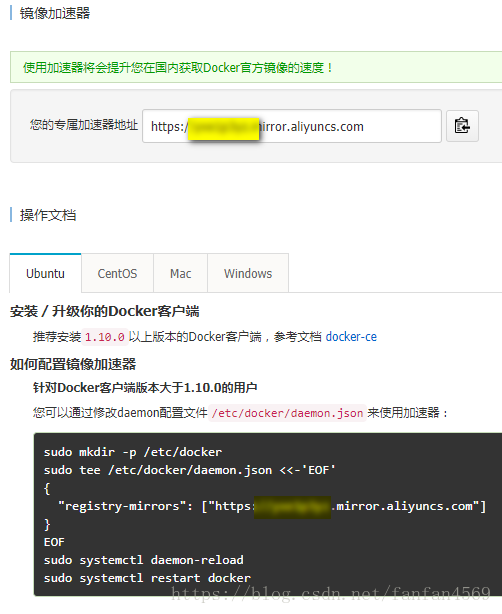Click the 'sudo systemctl restart docker' line
The image size is (502, 614).
pyautogui.click(x=147, y=578)
